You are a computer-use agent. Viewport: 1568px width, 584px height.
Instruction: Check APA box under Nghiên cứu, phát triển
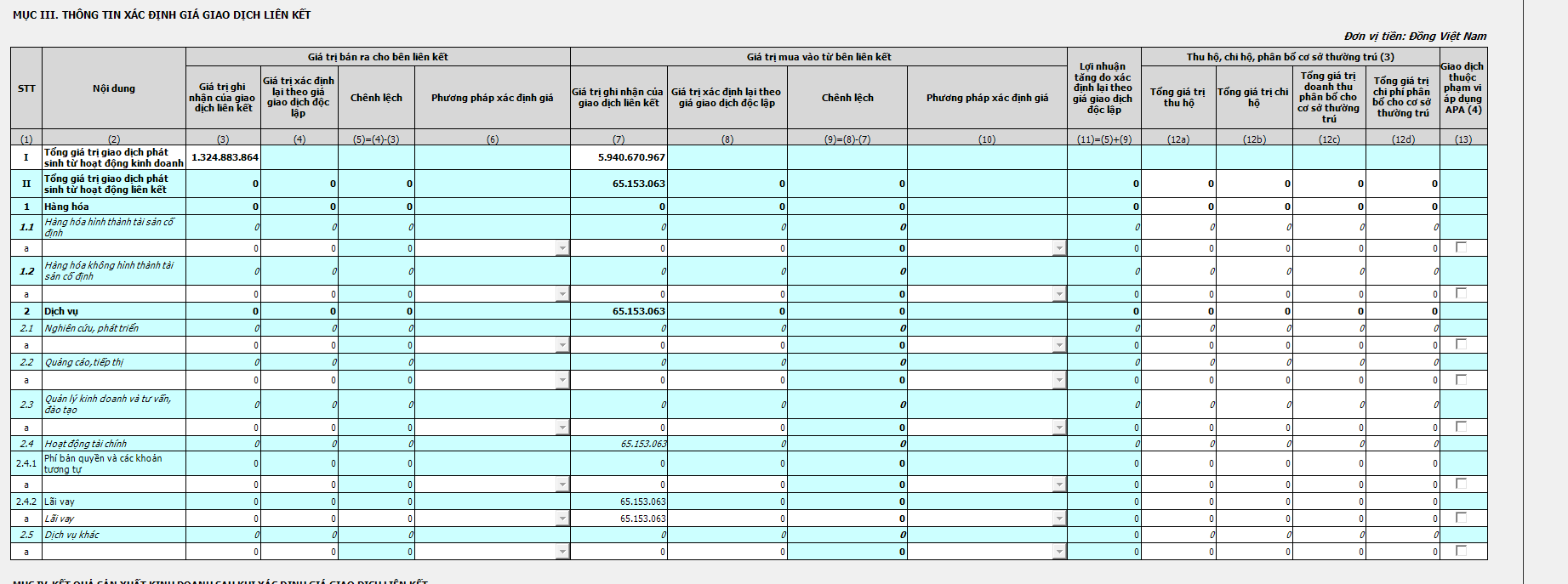[1461, 344]
